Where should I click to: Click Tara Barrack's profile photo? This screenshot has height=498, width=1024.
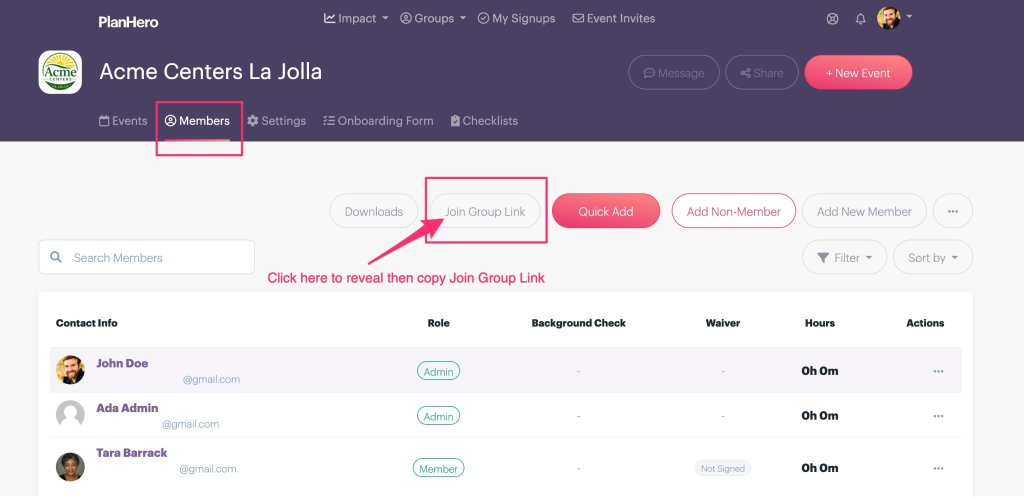click(x=71, y=467)
